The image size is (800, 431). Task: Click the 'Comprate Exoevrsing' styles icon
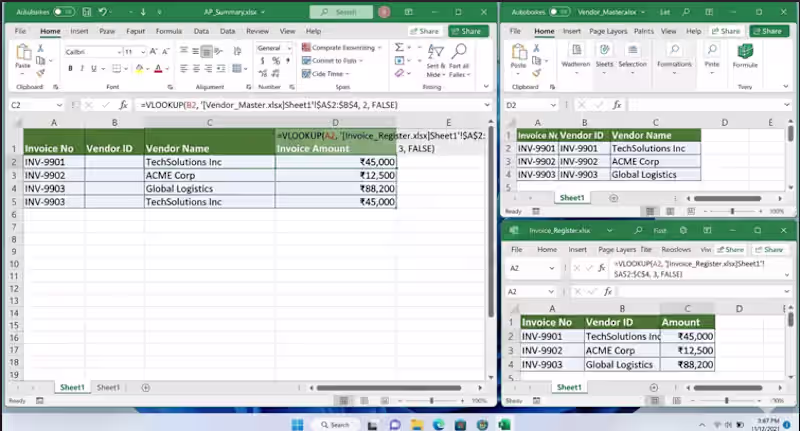[306, 47]
